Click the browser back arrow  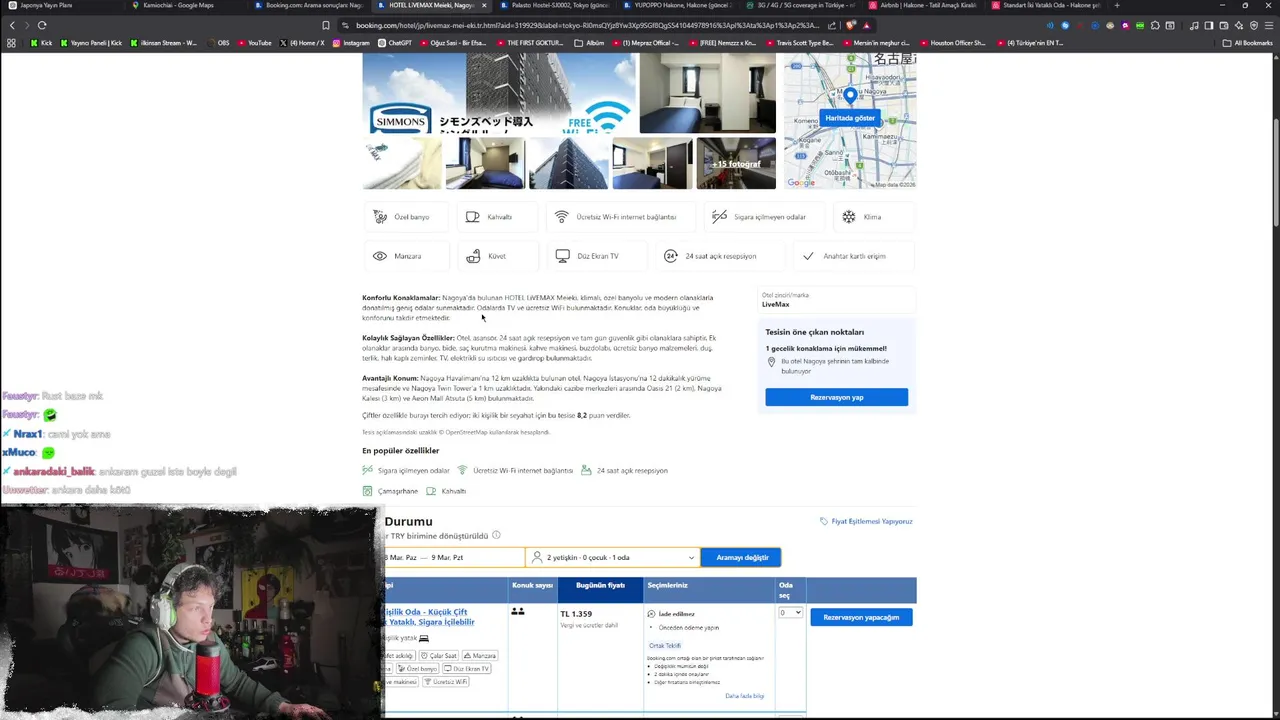tap(12, 25)
